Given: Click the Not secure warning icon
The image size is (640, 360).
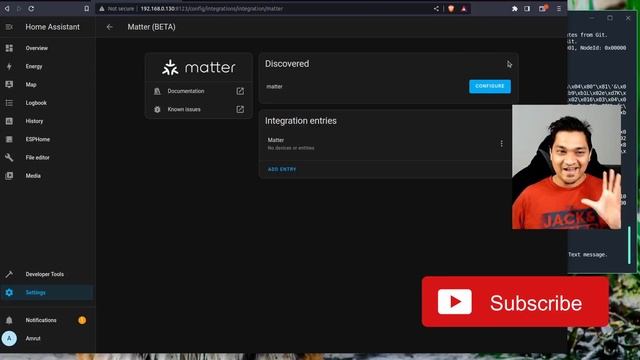Looking at the screenshot, I should (x=102, y=9).
